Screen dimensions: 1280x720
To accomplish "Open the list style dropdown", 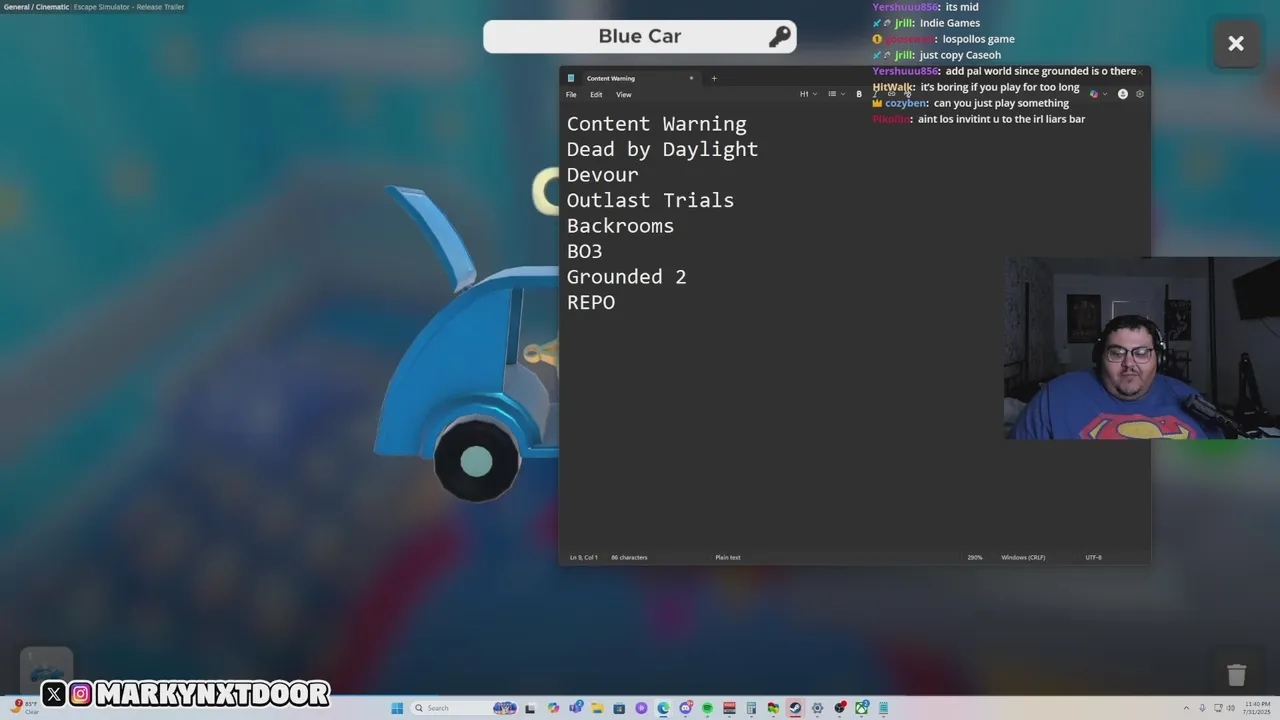I will [835, 94].
